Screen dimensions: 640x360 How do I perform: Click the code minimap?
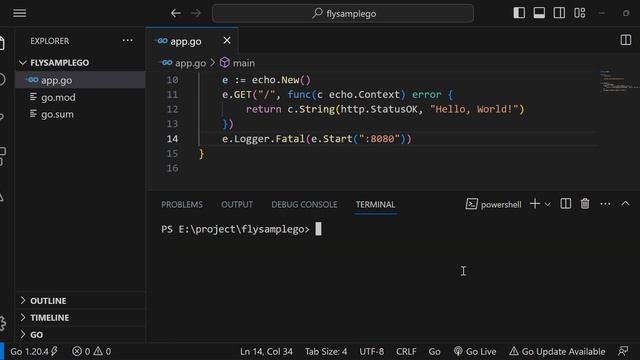619,82
